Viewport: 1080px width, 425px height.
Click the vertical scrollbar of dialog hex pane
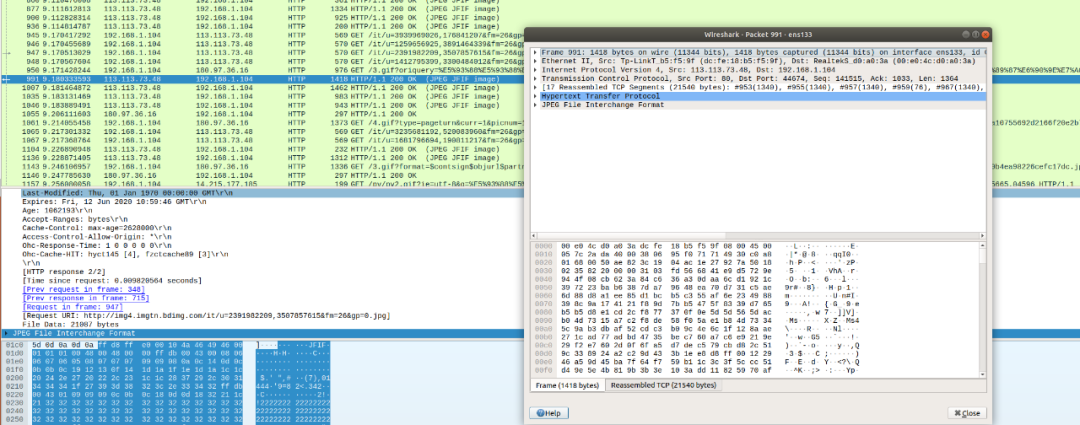click(x=982, y=309)
